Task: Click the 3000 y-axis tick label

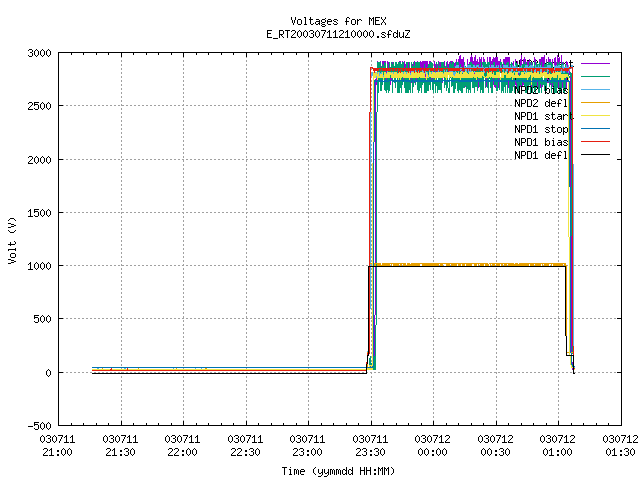Action: pos(40,53)
